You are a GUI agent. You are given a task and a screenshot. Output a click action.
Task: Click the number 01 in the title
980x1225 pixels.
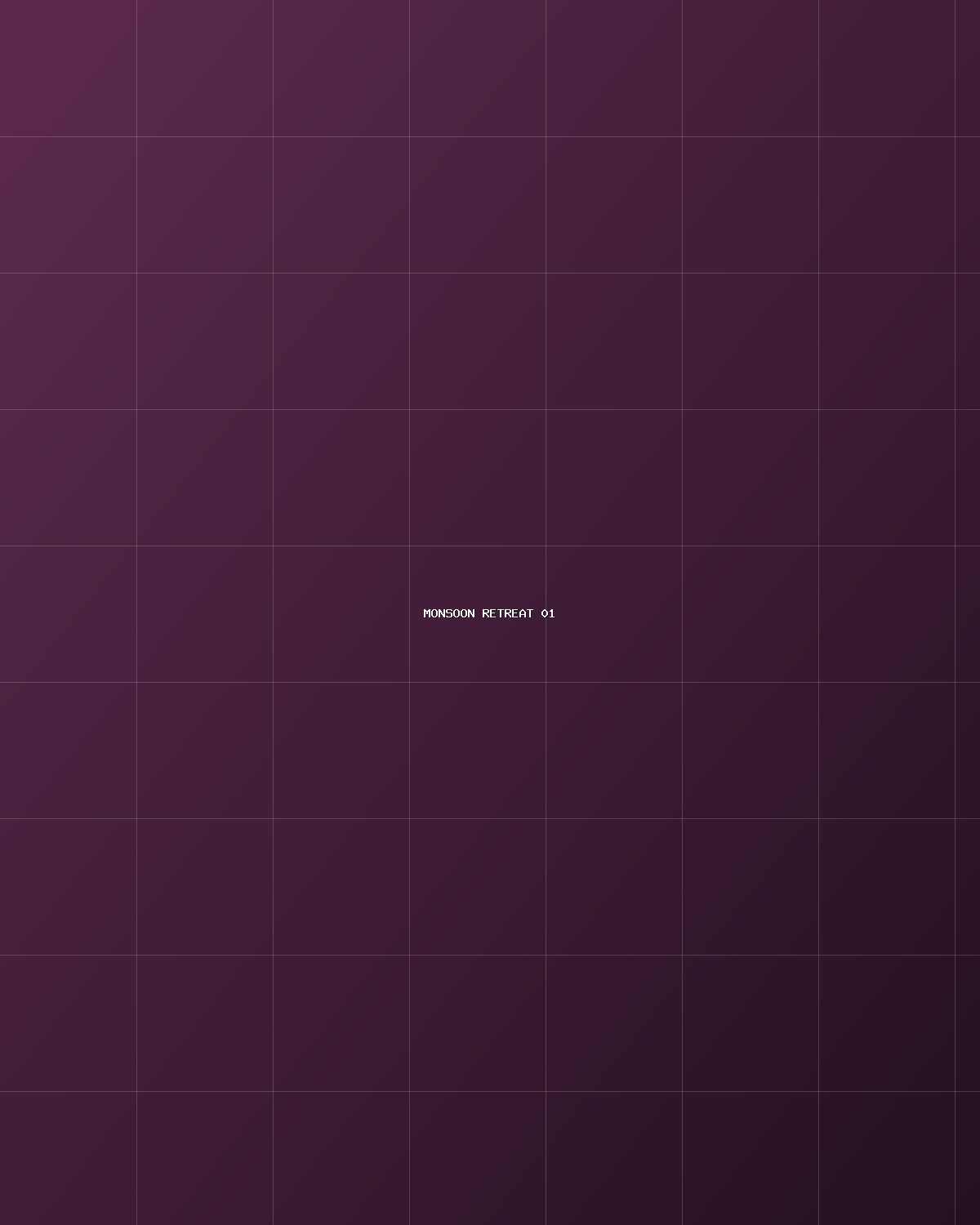click(548, 613)
